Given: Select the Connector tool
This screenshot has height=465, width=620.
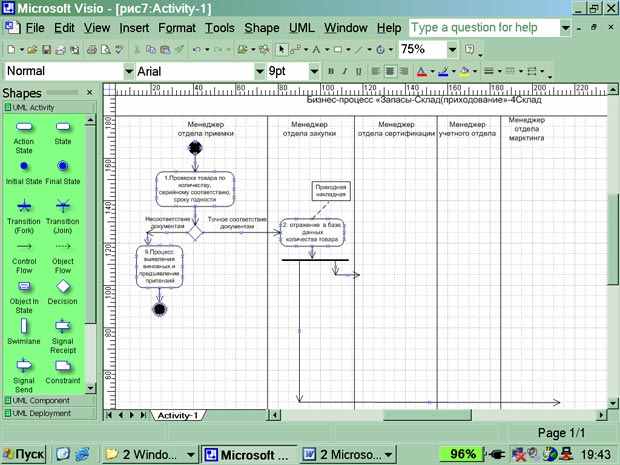Looking at the screenshot, I should [x=295, y=49].
